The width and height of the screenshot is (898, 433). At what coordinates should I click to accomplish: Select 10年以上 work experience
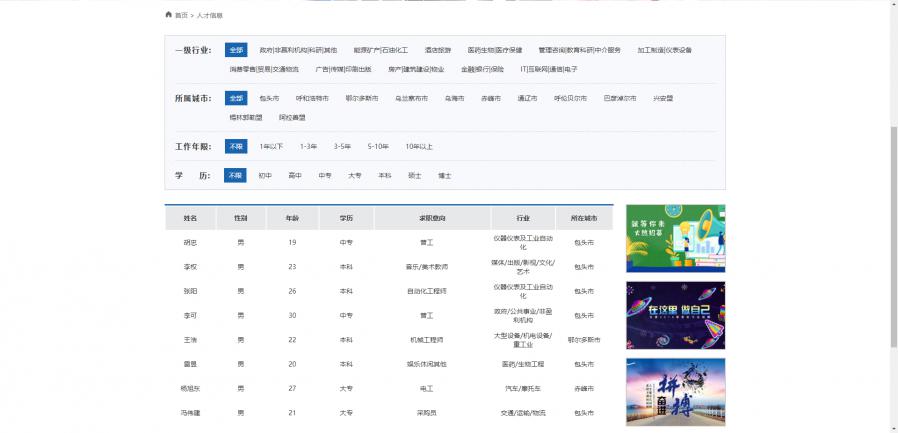pyautogui.click(x=419, y=146)
